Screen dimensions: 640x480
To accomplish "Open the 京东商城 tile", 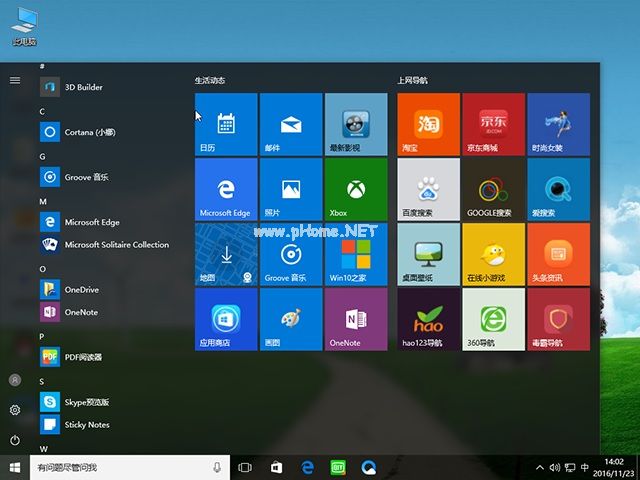I will coord(492,124).
